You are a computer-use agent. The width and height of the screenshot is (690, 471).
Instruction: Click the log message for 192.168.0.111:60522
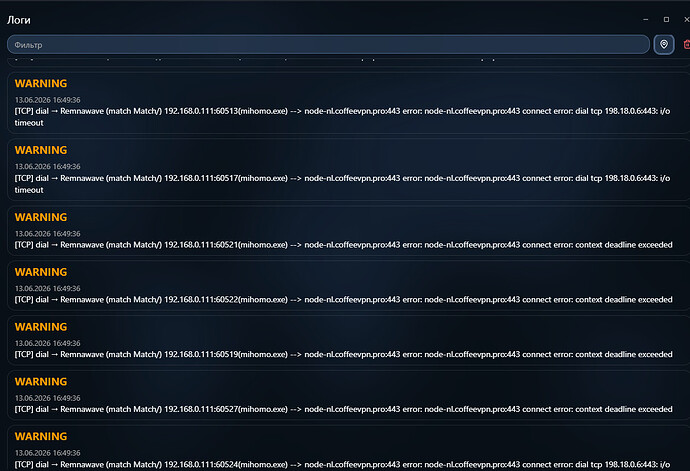[x=344, y=300]
